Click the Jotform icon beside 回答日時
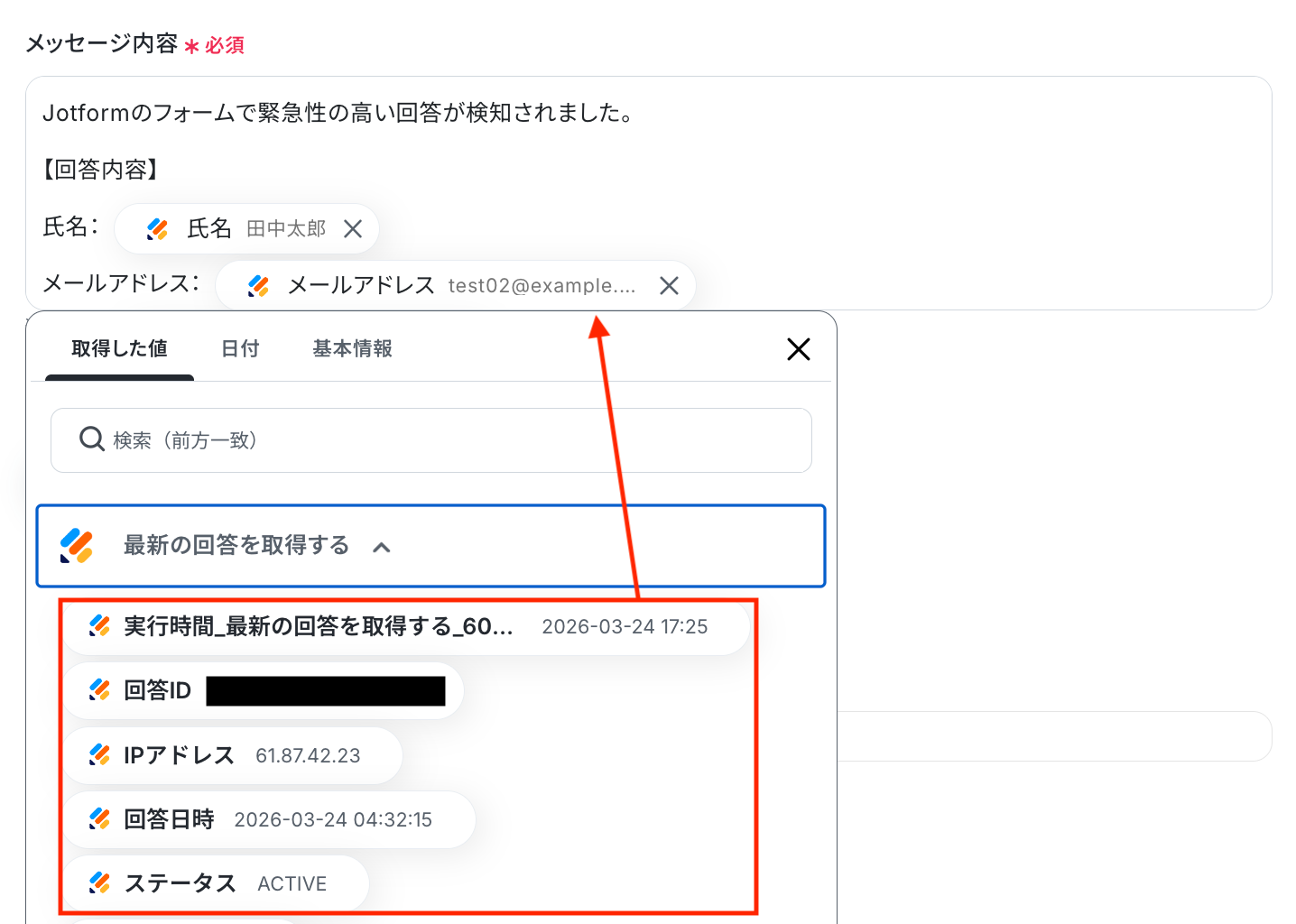Screen dimensions: 1296x924 [99, 819]
